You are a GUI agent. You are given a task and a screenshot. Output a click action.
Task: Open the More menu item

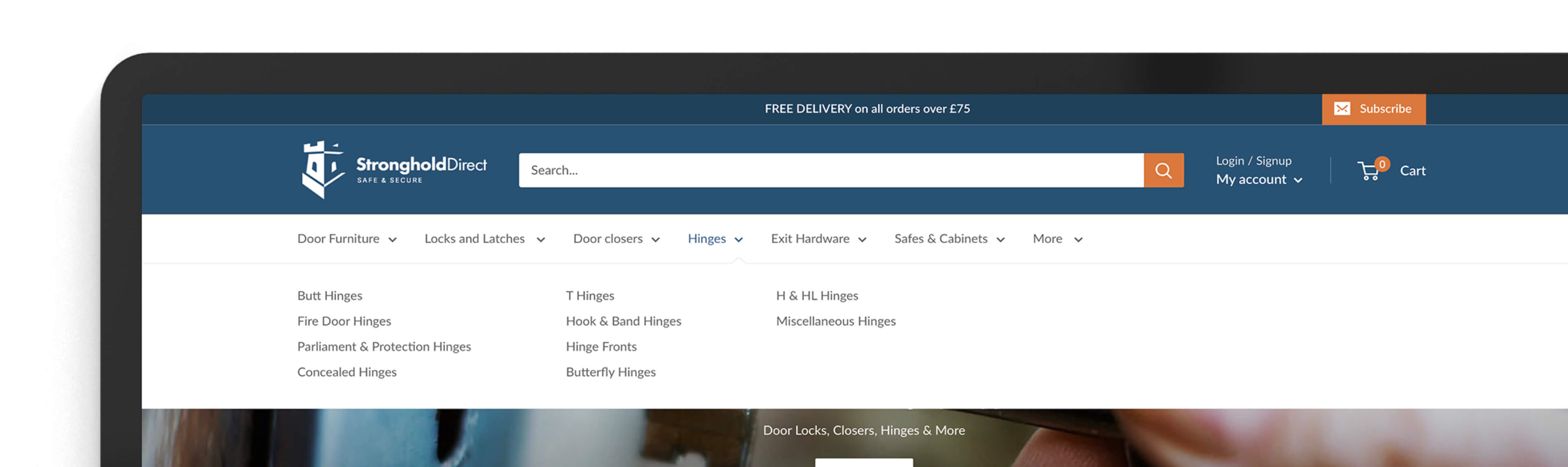point(1047,239)
